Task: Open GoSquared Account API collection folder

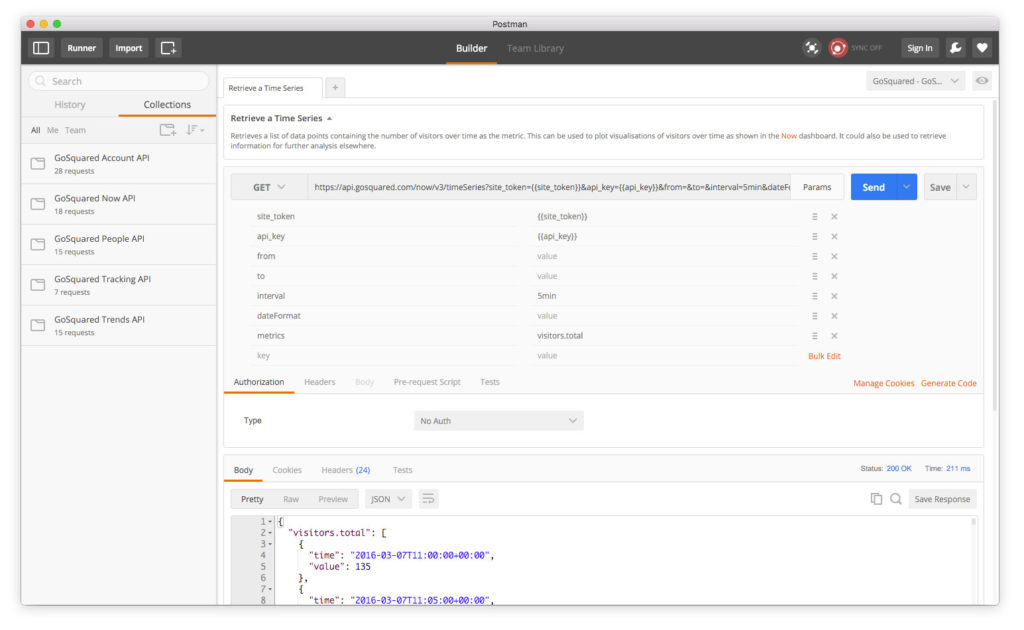Action: pos(119,164)
